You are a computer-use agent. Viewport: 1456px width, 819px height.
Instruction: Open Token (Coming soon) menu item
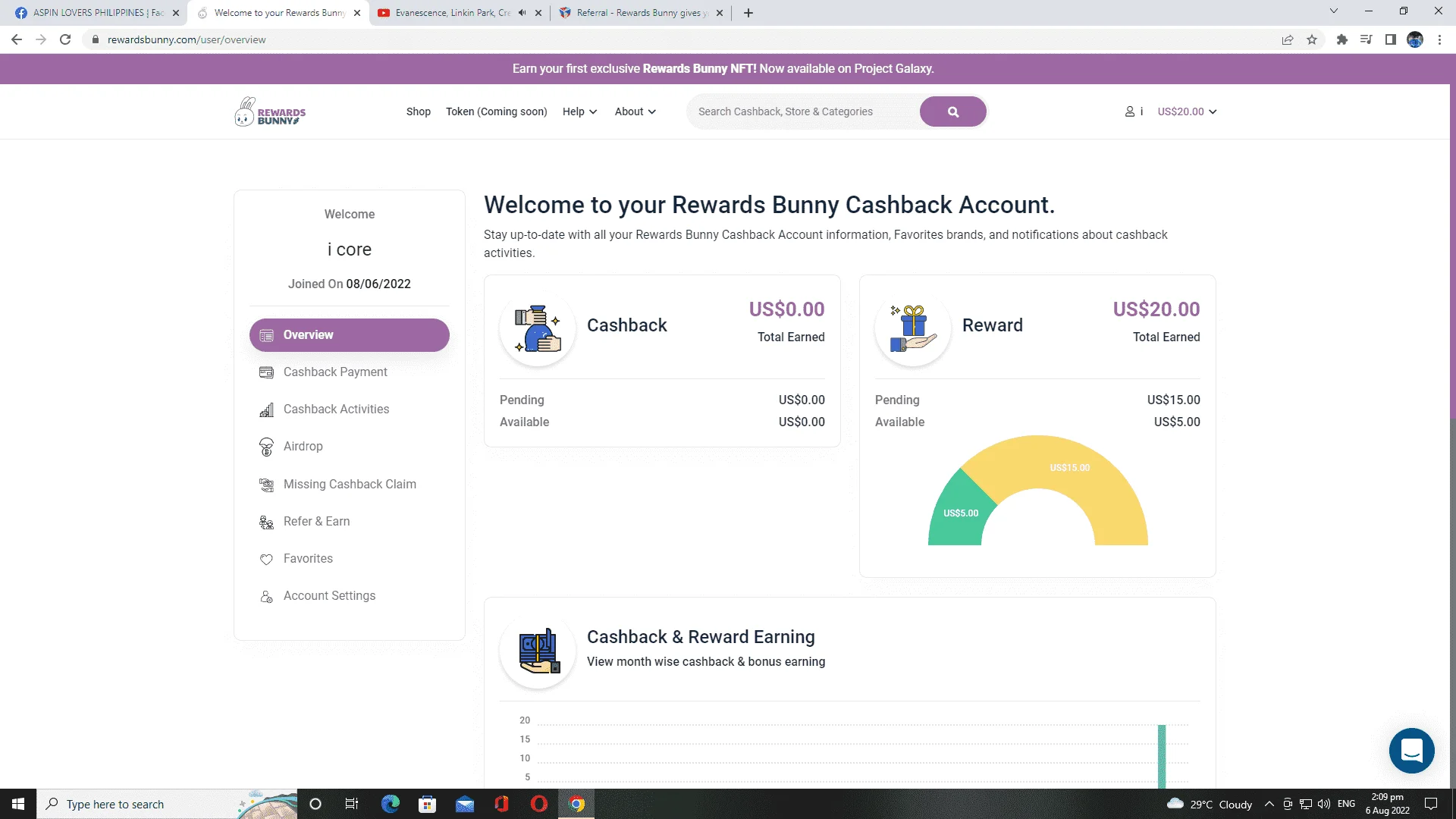point(496,111)
